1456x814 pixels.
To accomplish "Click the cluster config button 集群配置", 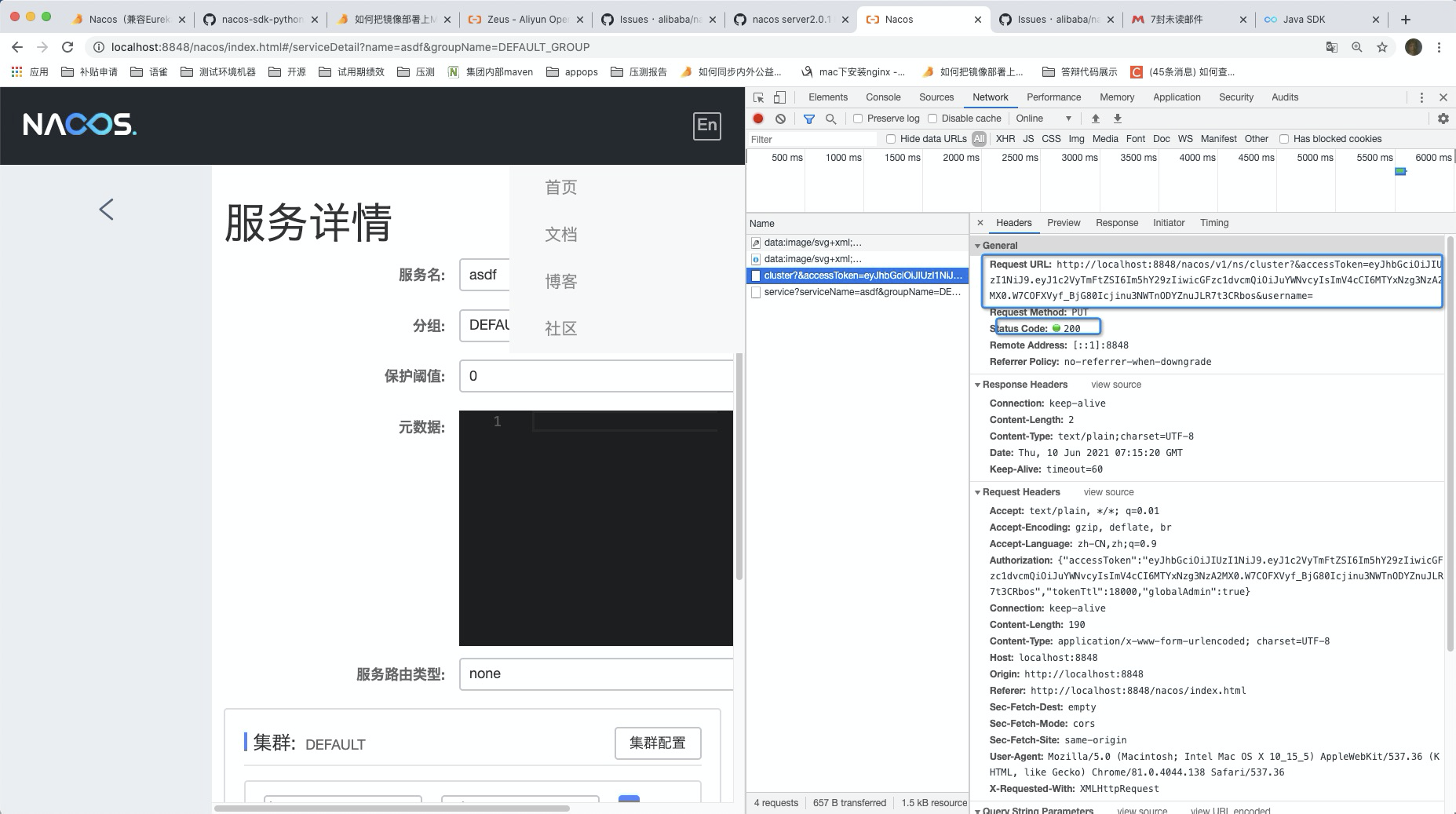I will point(658,743).
